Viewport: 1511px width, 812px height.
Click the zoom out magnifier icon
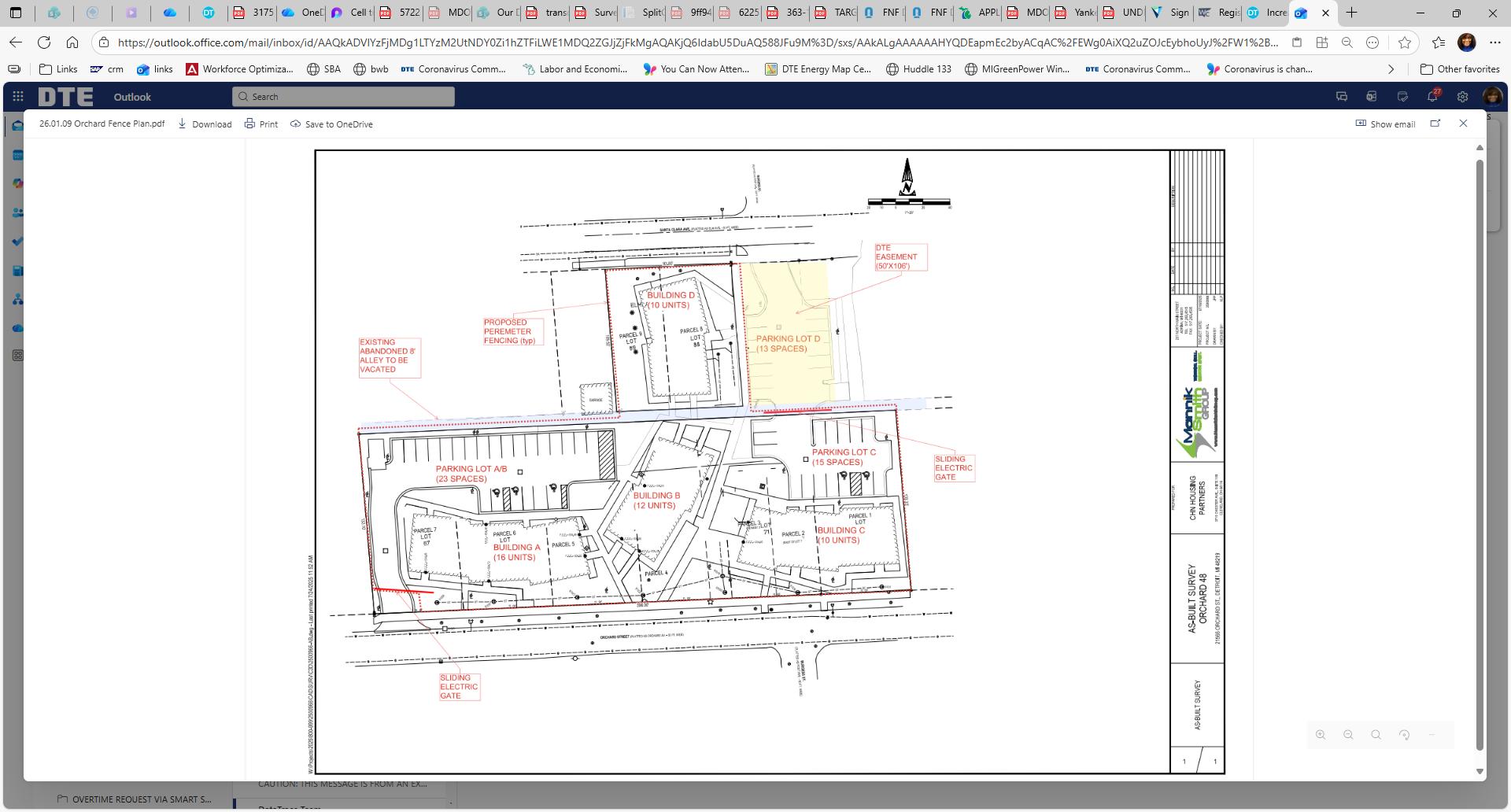coord(1348,735)
